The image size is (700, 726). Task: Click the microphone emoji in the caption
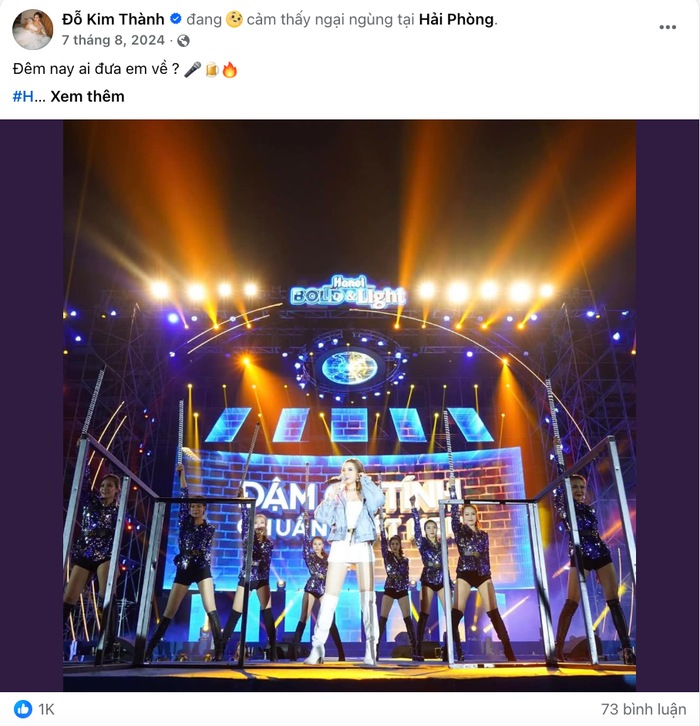point(193,70)
